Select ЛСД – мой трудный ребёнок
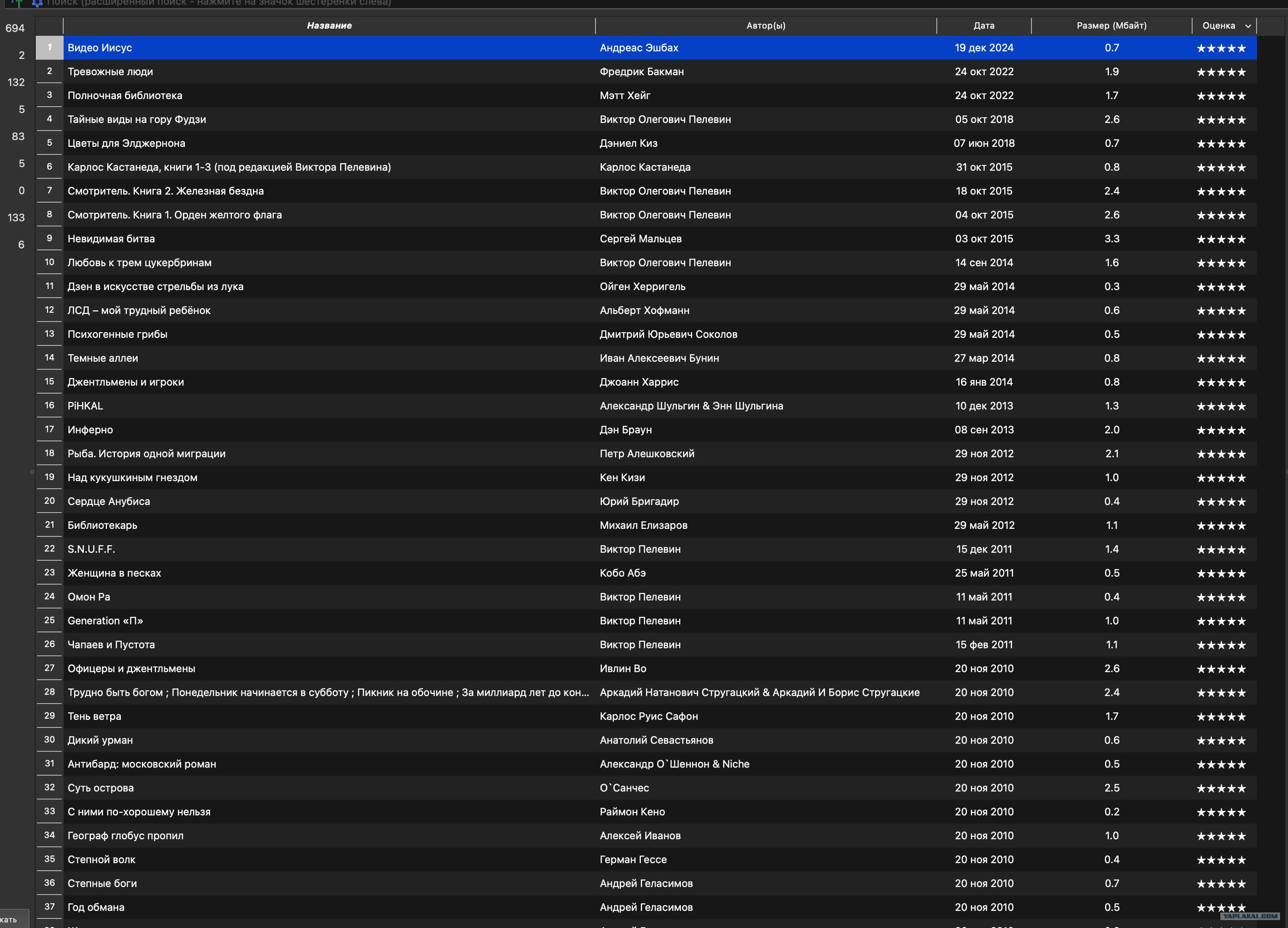The width and height of the screenshot is (1288, 928). click(138, 310)
